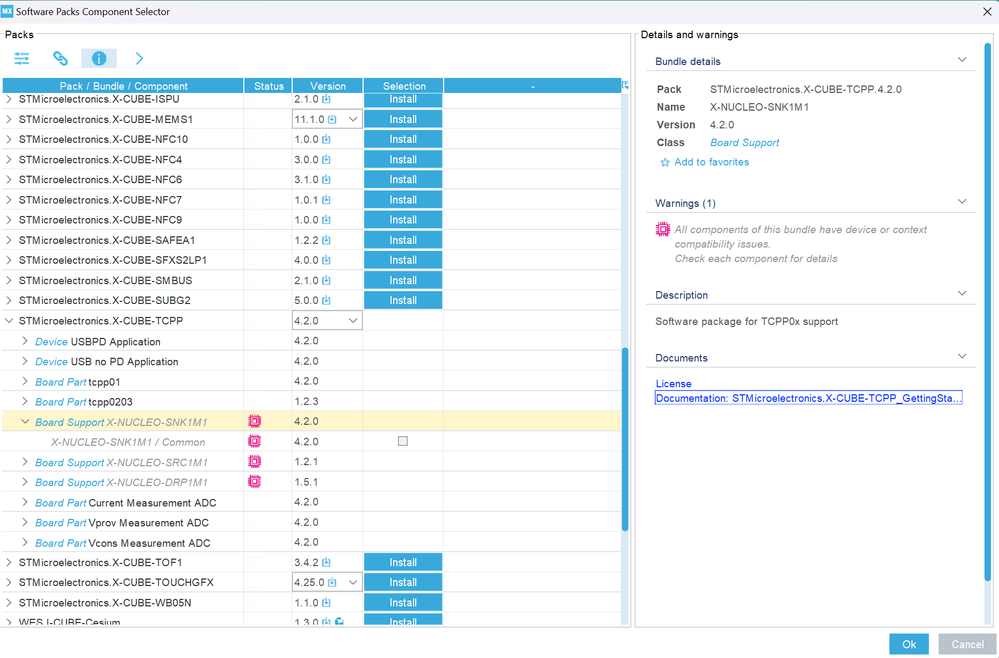Expand Board Part Current Measurement ADC
The height and width of the screenshot is (658, 999).
tap(25, 503)
